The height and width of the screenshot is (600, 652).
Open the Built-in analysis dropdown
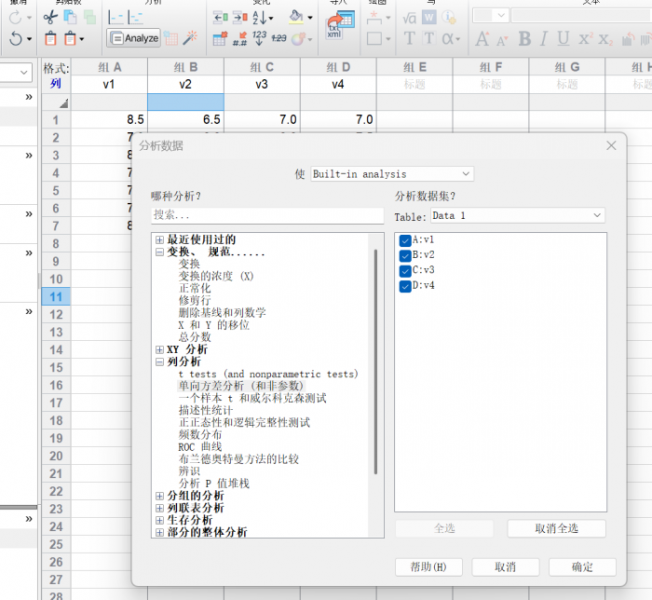pyautogui.click(x=391, y=174)
